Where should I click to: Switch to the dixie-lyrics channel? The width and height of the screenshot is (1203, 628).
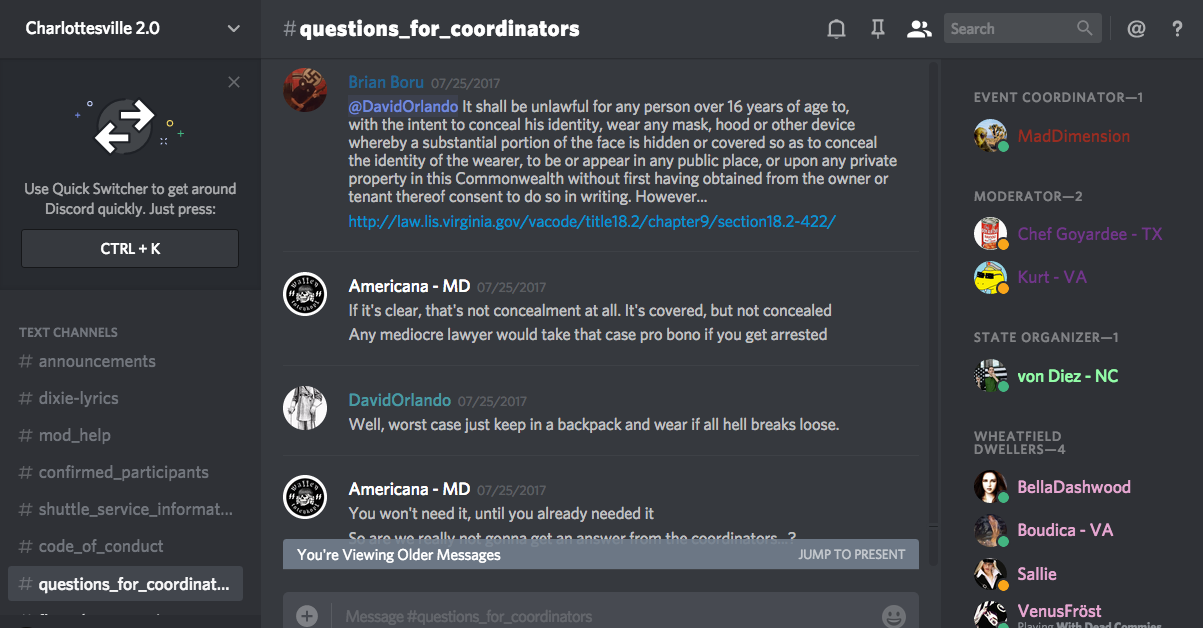point(78,398)
